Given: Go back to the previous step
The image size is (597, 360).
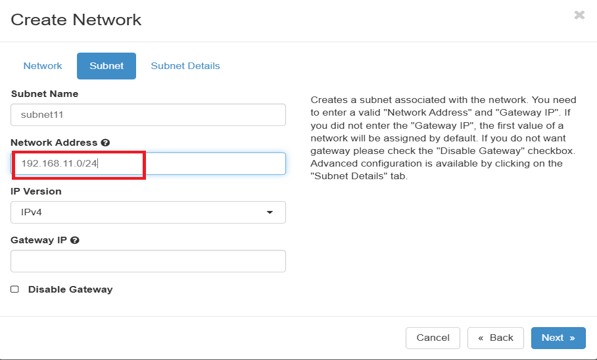Looking at the screenshot, I should pos(496,338).
